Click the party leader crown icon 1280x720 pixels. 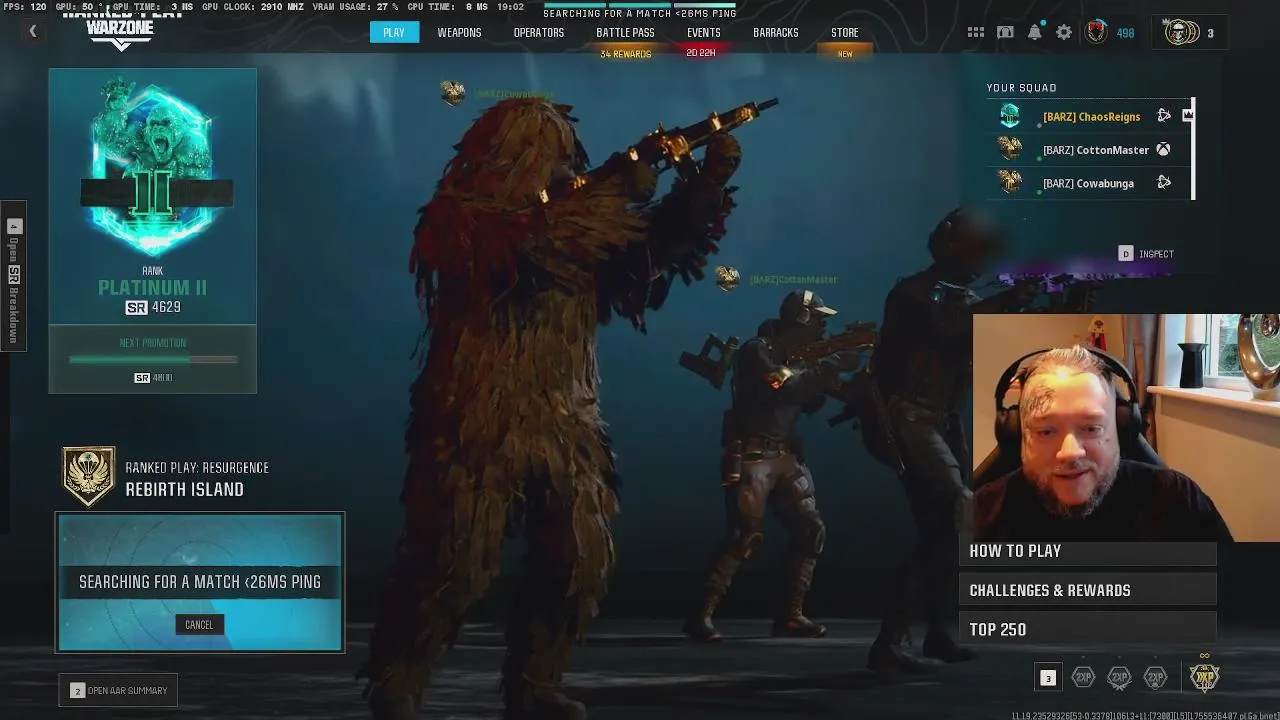[1187, 115]
